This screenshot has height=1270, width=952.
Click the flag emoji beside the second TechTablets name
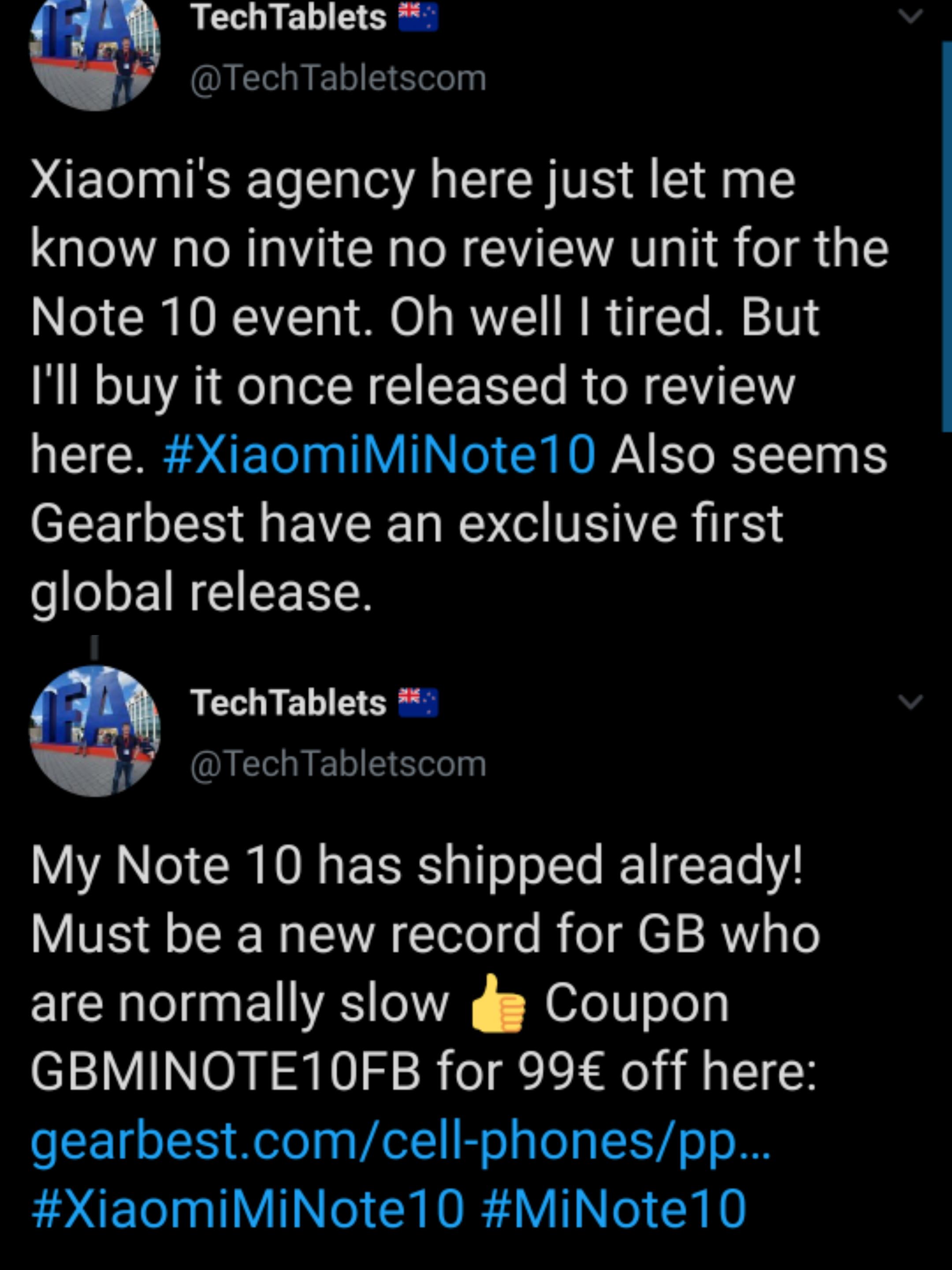tap(418, 703)
